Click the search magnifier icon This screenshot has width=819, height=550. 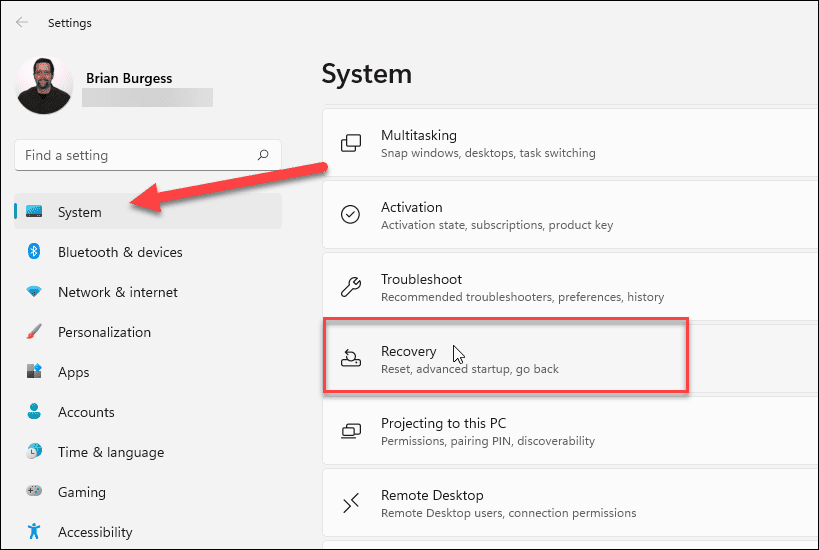263,155
